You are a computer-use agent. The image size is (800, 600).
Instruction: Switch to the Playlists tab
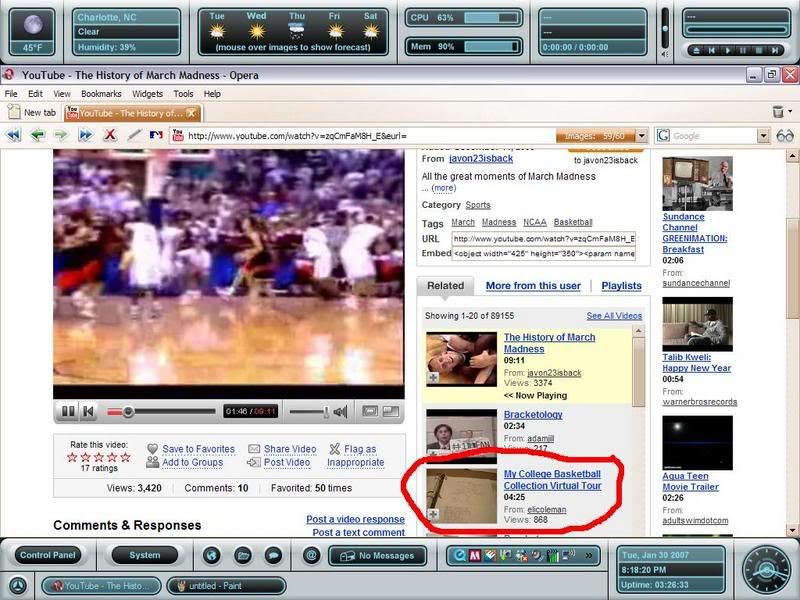tap(621, 286)
